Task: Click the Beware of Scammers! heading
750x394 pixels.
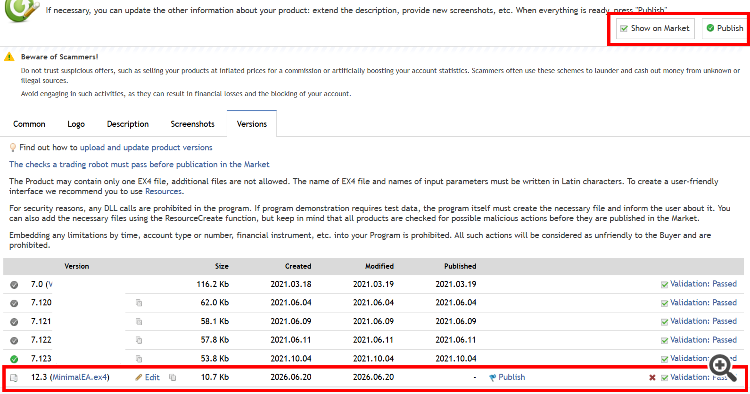Action: point(59,57)
